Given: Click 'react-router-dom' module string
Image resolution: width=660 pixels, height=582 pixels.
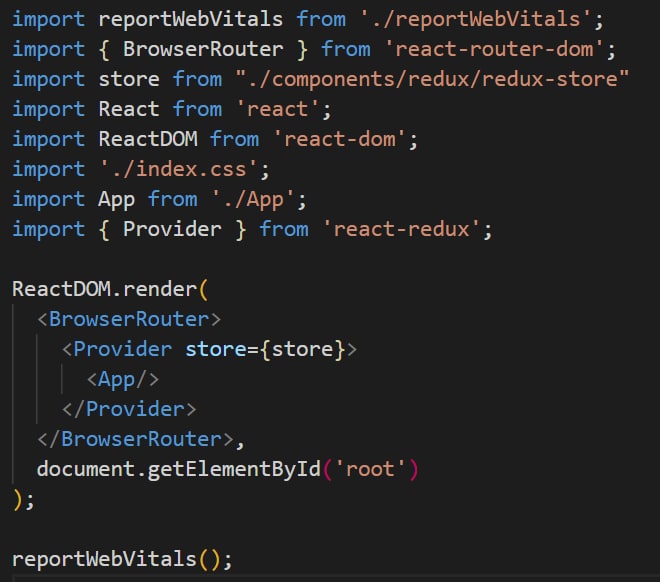Looking at the screenshot, I should [x=495, y=49].
